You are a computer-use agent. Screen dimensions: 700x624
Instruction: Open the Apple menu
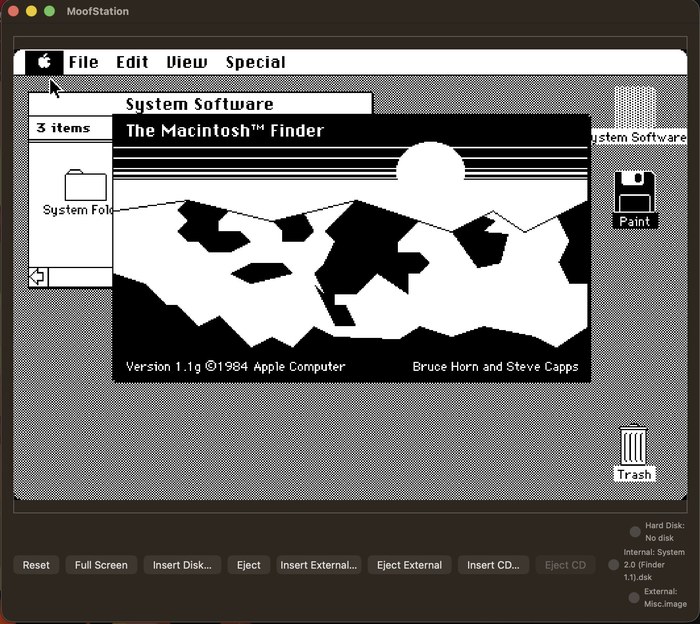(x=44, y=62)
